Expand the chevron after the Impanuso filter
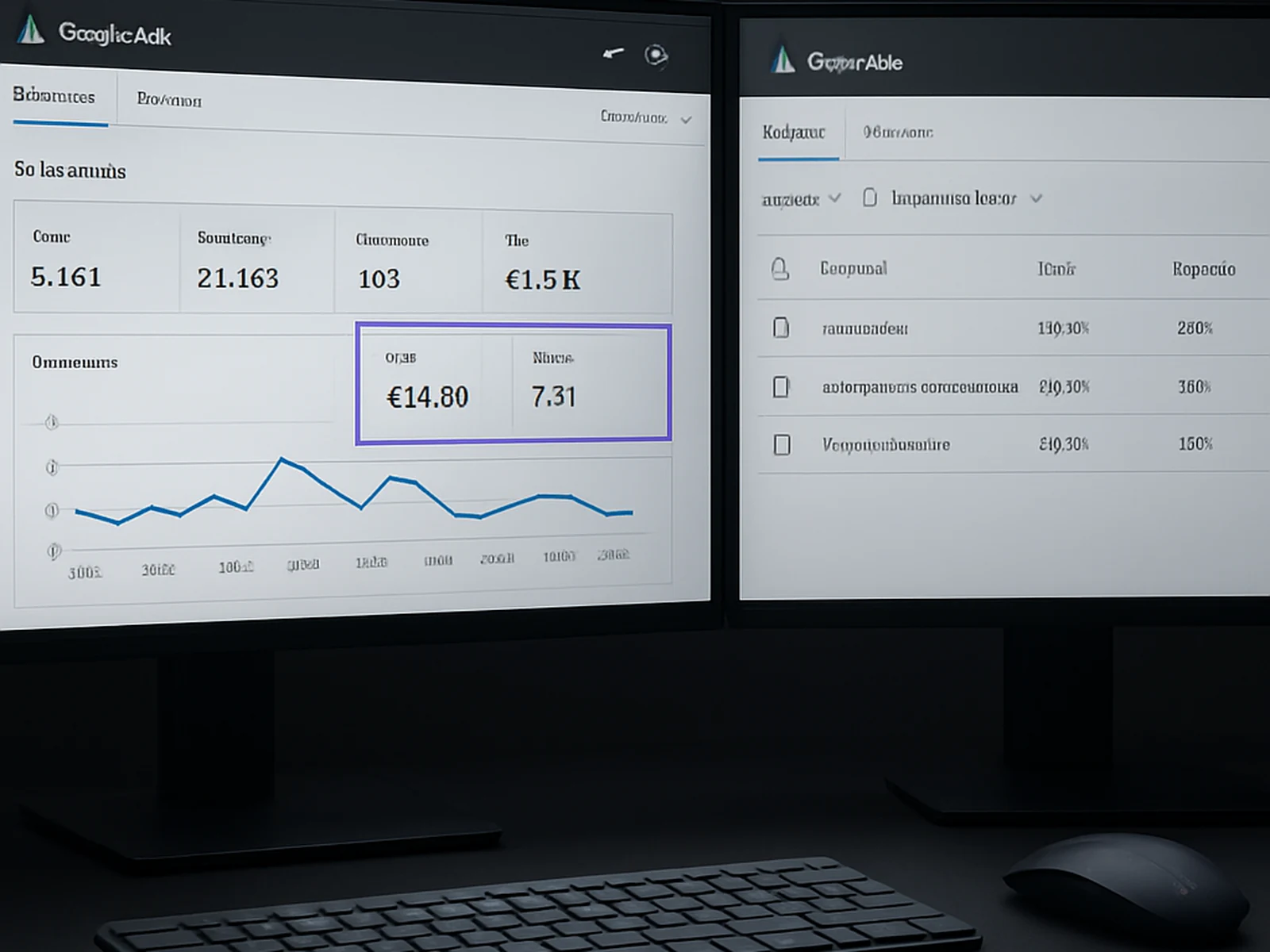1270x952 pixels. pos(1036,198)
